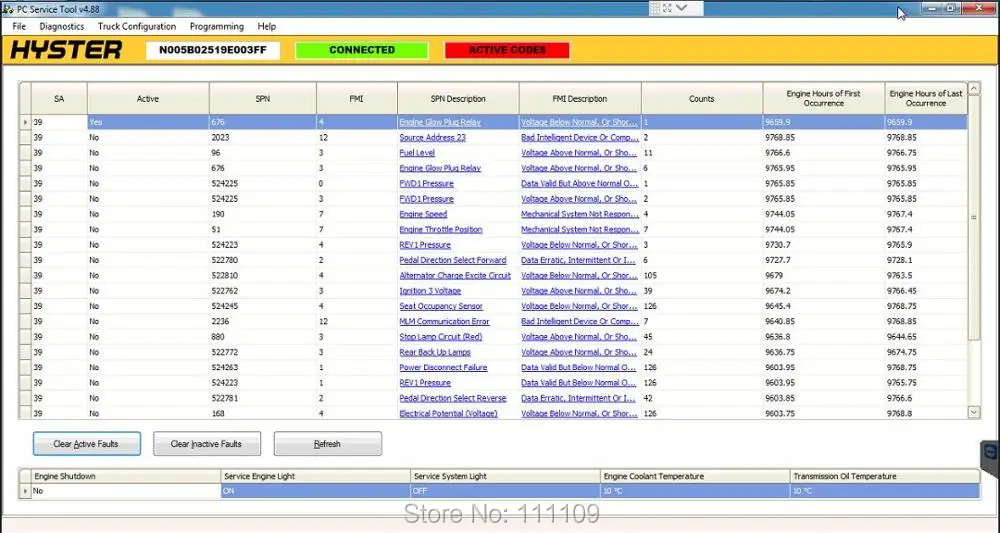The height and width of the screenshot is (533, 1000).
Task: Open the File menu
Action: 19,26
